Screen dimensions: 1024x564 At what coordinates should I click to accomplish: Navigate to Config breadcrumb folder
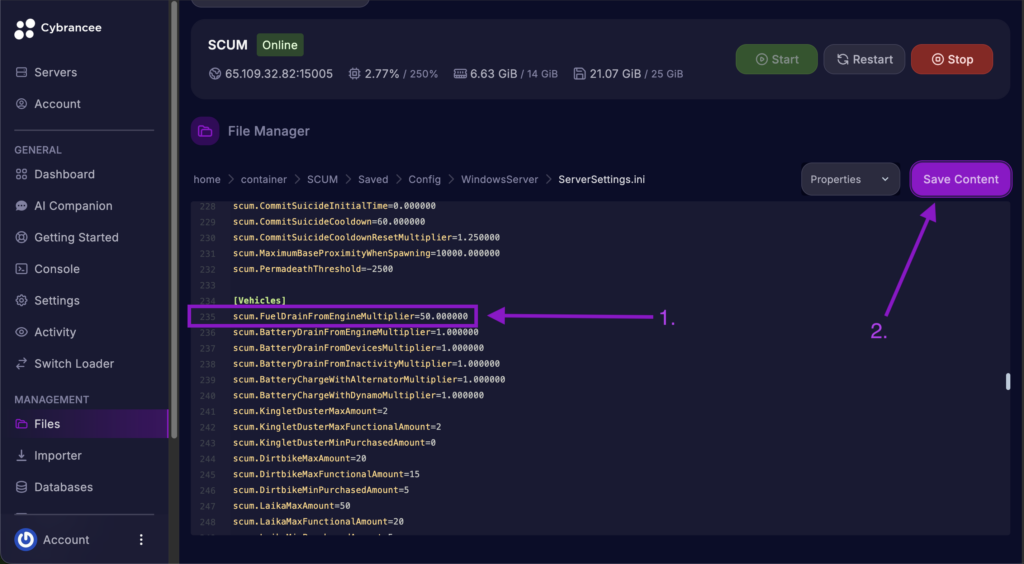click(424, 180)
